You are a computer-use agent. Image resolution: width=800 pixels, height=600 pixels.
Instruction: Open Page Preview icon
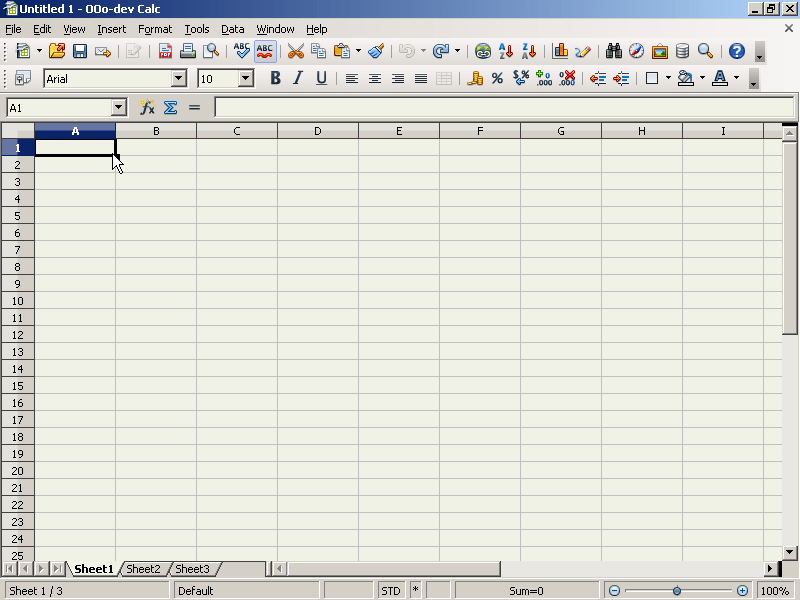211,51
